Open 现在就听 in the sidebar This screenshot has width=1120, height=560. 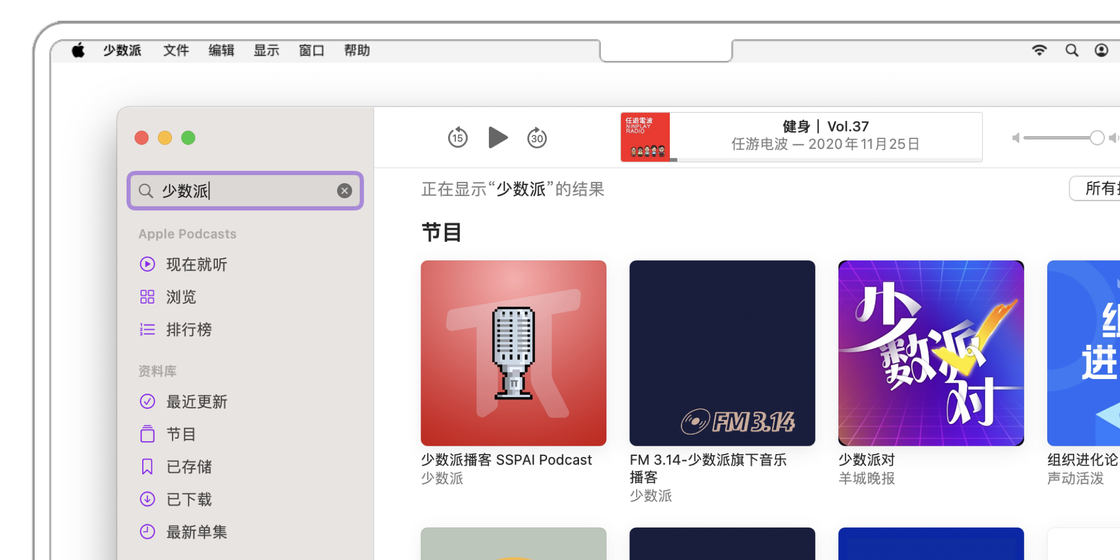click(x=196, y=265)
